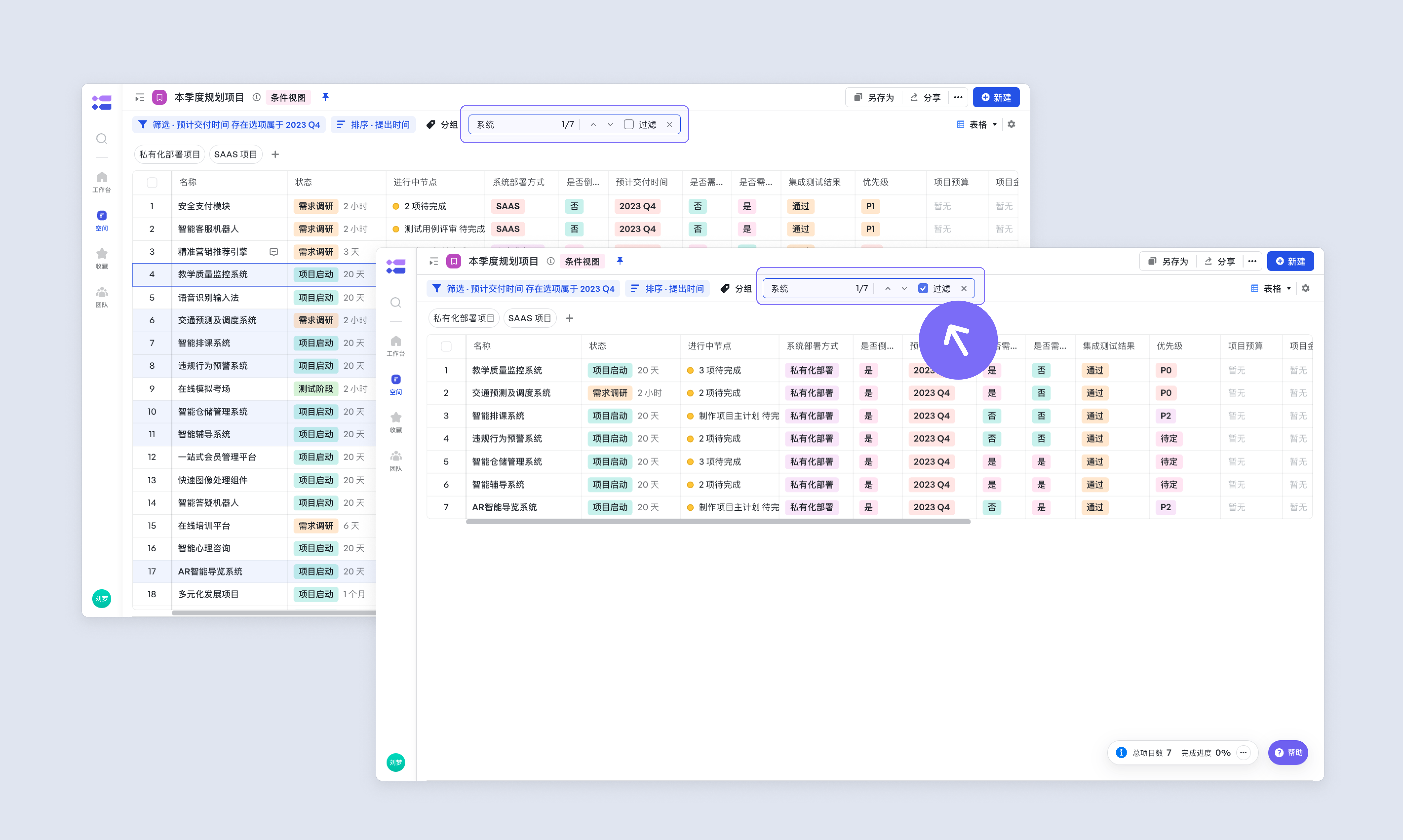
Task: Toggle select-all checkbox in back window table
Action: (x=152, y=182)
